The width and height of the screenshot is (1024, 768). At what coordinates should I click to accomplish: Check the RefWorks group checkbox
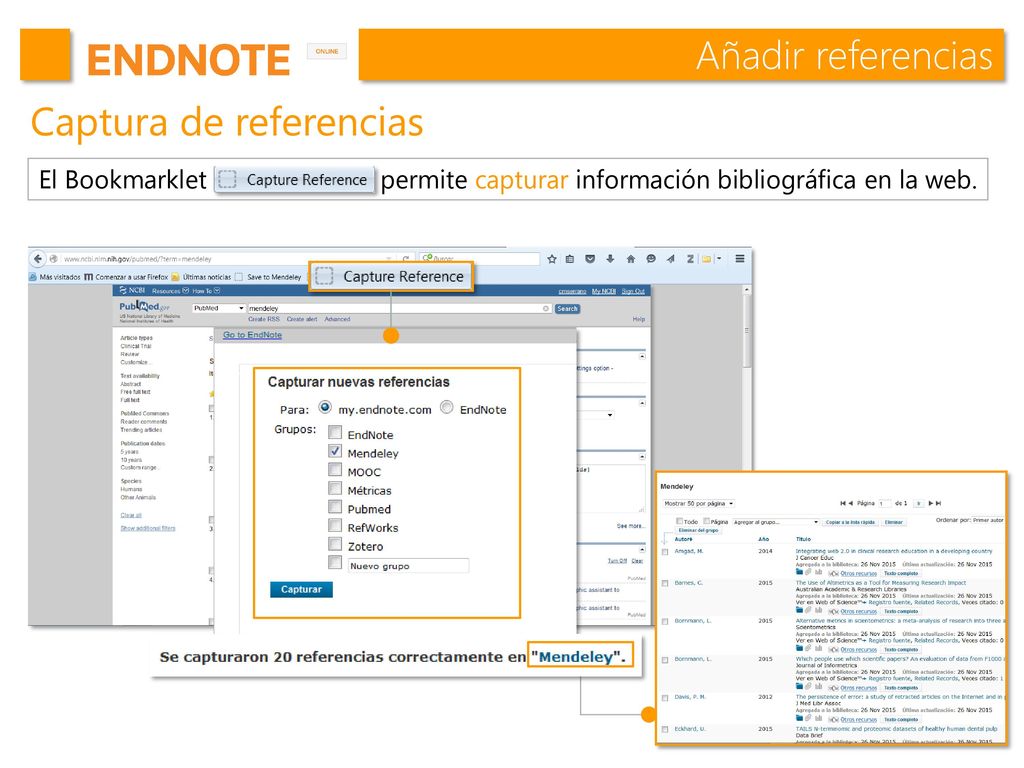coord(335,526)
